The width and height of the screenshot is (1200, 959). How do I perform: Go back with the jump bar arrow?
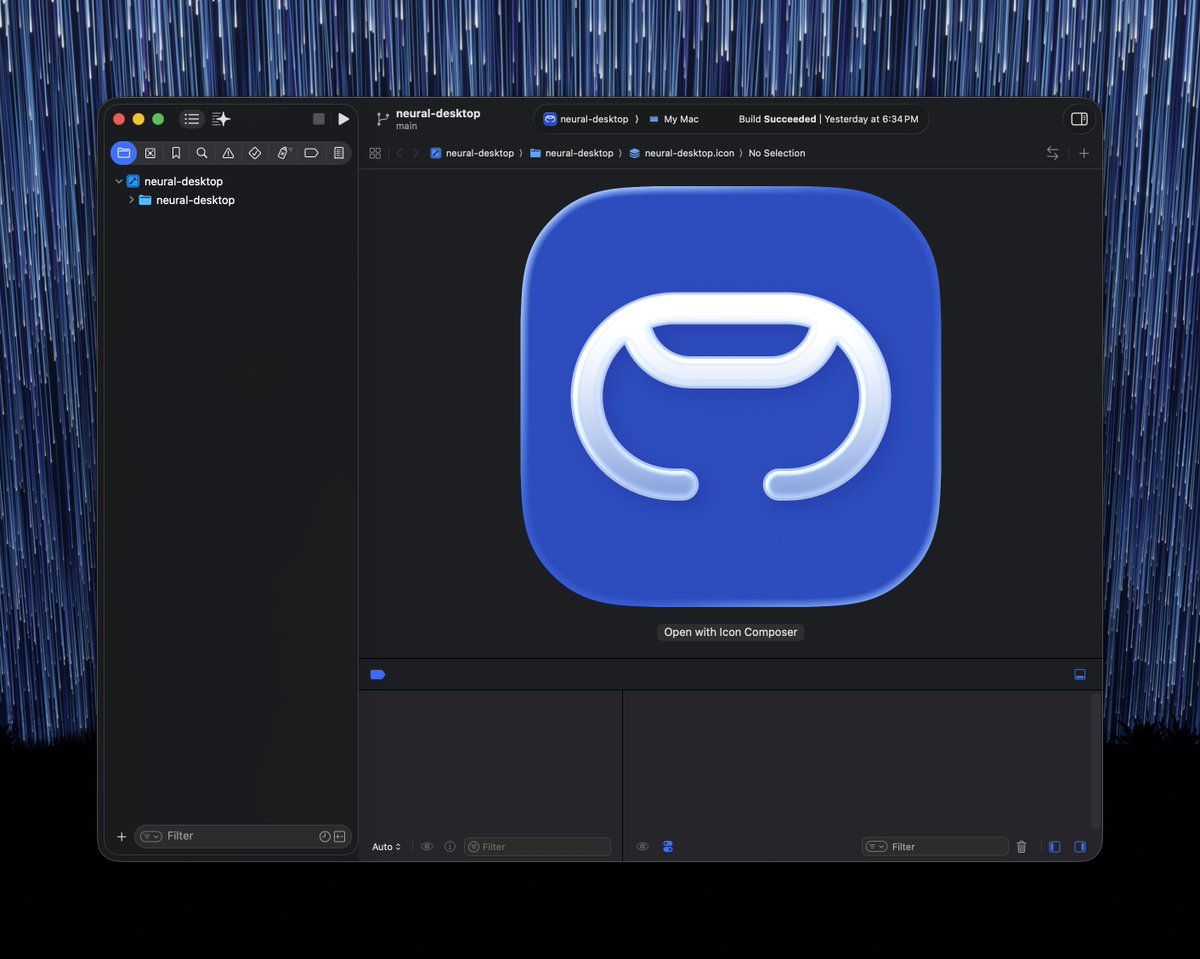click(399, 153)
